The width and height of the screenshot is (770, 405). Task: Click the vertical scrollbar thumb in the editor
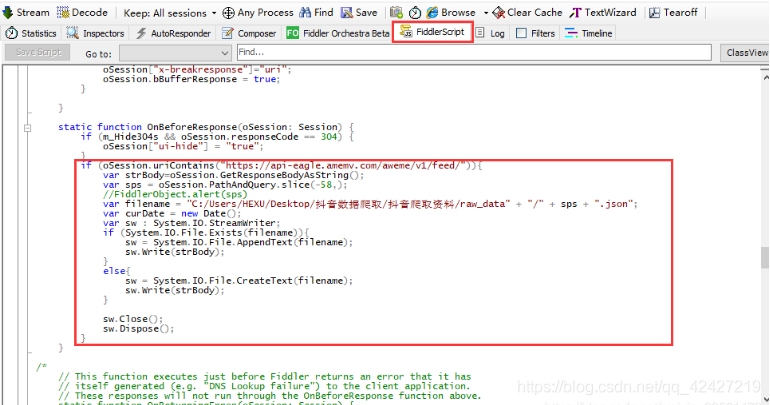pyautogui.click(x=765, y=258)
